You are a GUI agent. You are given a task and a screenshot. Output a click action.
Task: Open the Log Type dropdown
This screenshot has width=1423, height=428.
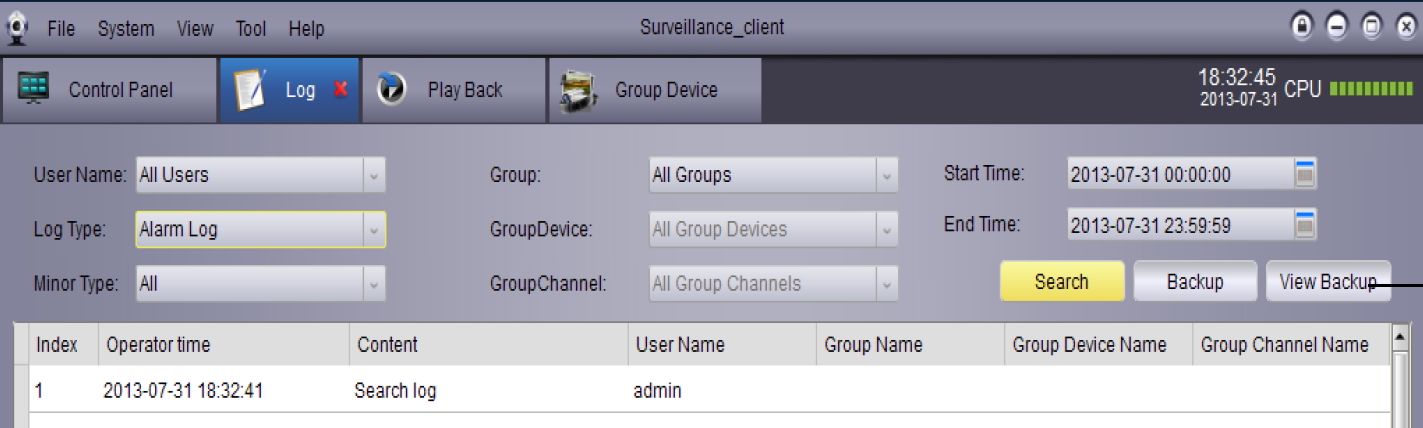(x=374, y=229)
